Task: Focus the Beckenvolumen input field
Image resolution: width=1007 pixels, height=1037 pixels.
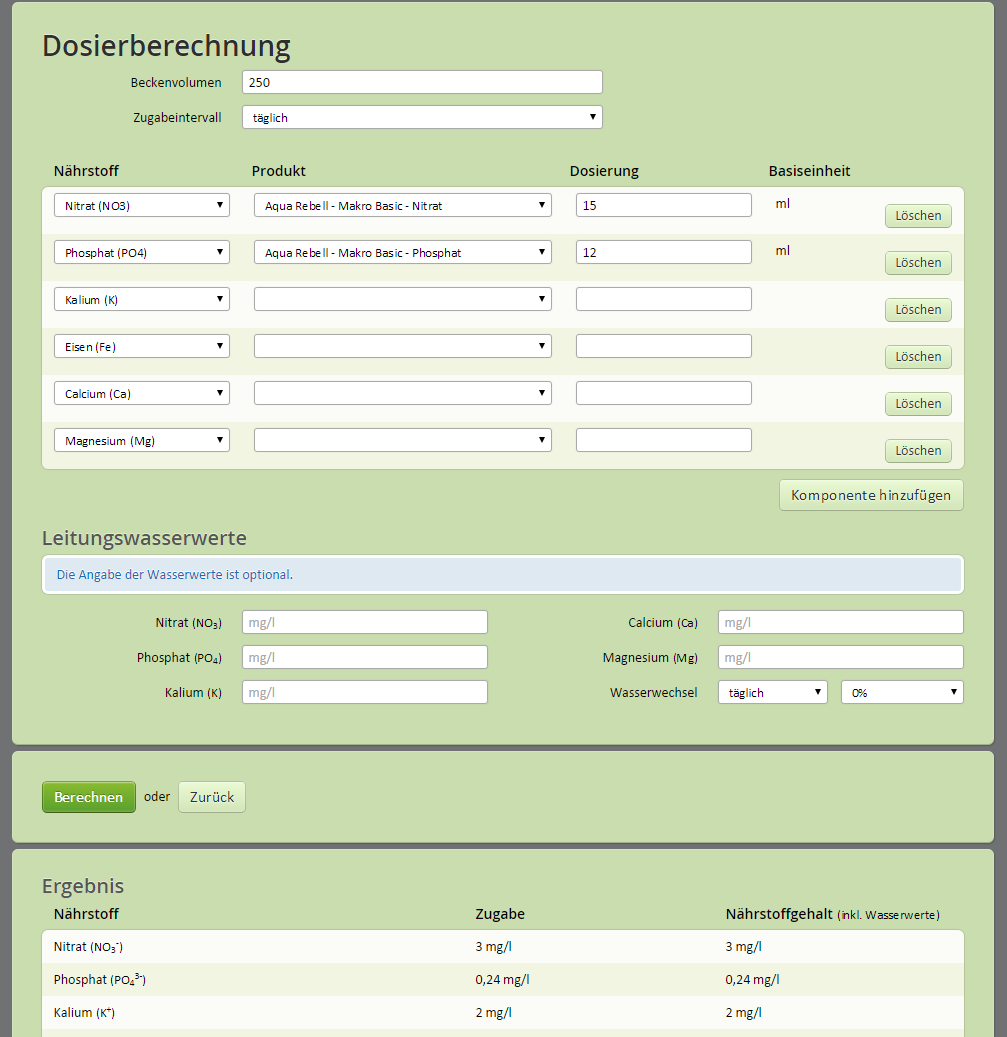Action: 422,82
